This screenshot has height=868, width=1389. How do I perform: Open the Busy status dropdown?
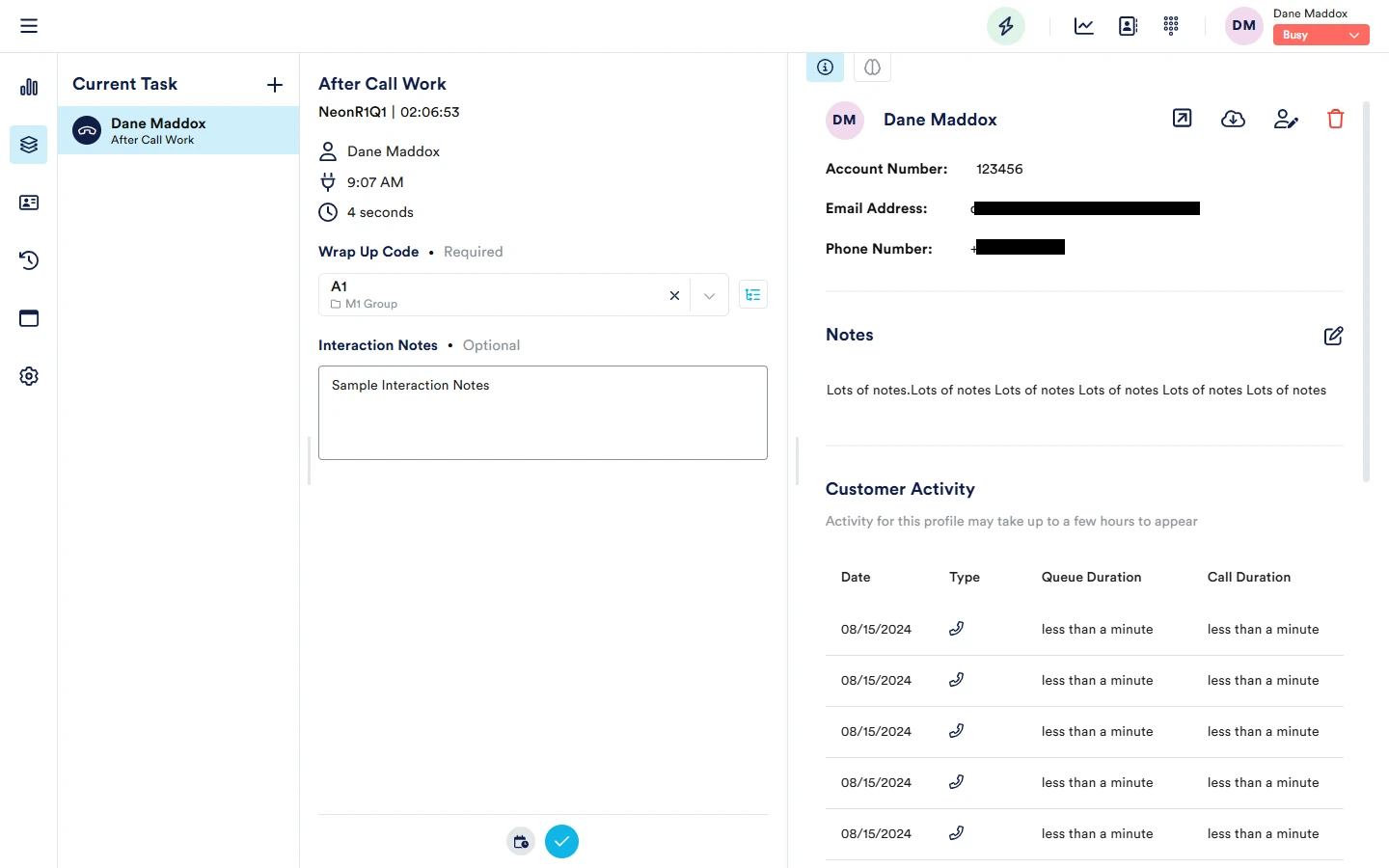pos(1321,35)
